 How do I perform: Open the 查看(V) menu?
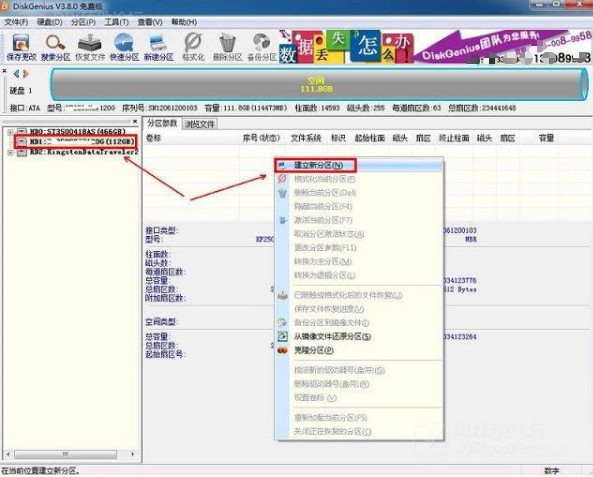pos(150,22)
